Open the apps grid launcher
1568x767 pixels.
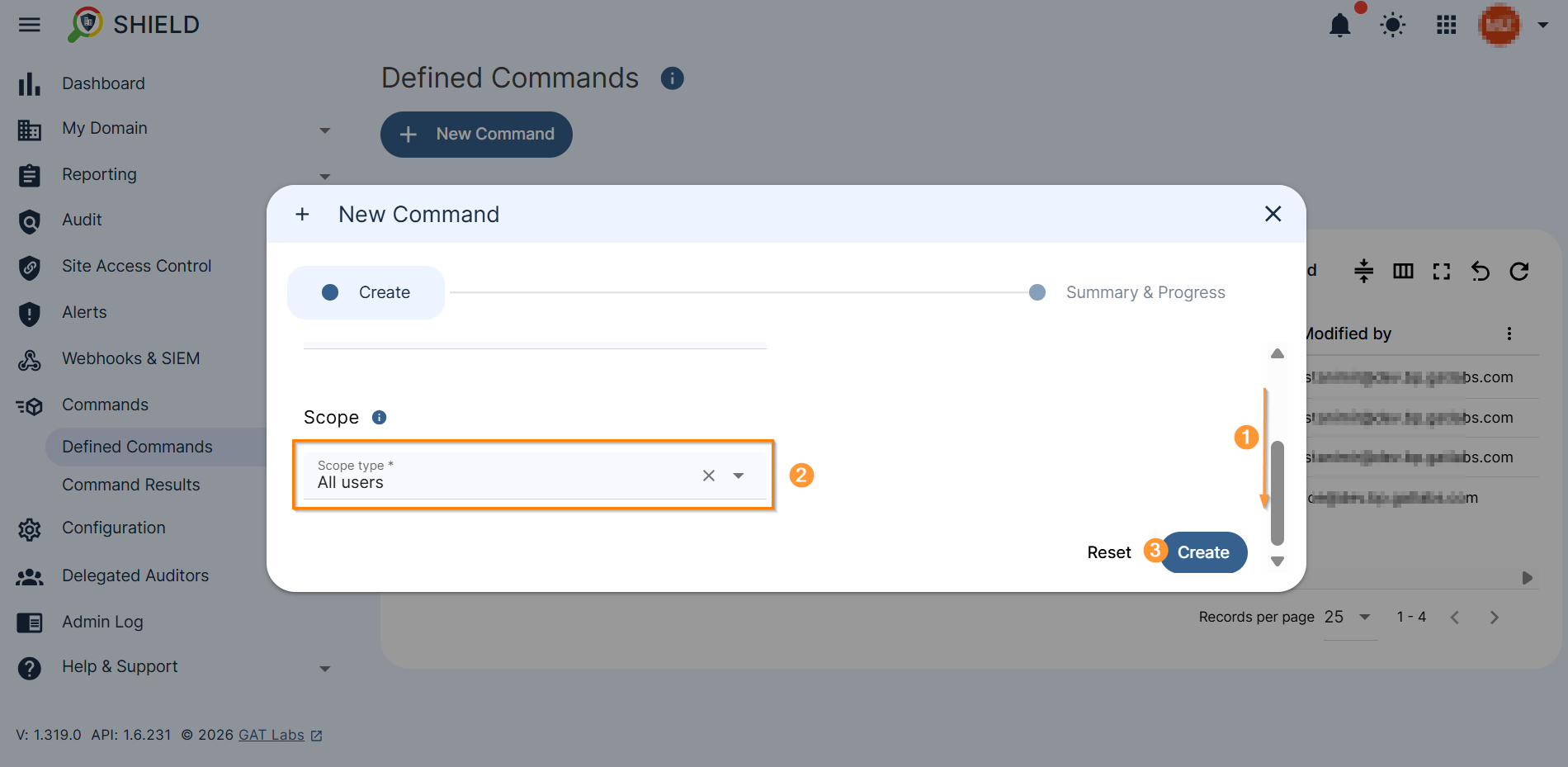[x=1445, y=25]
